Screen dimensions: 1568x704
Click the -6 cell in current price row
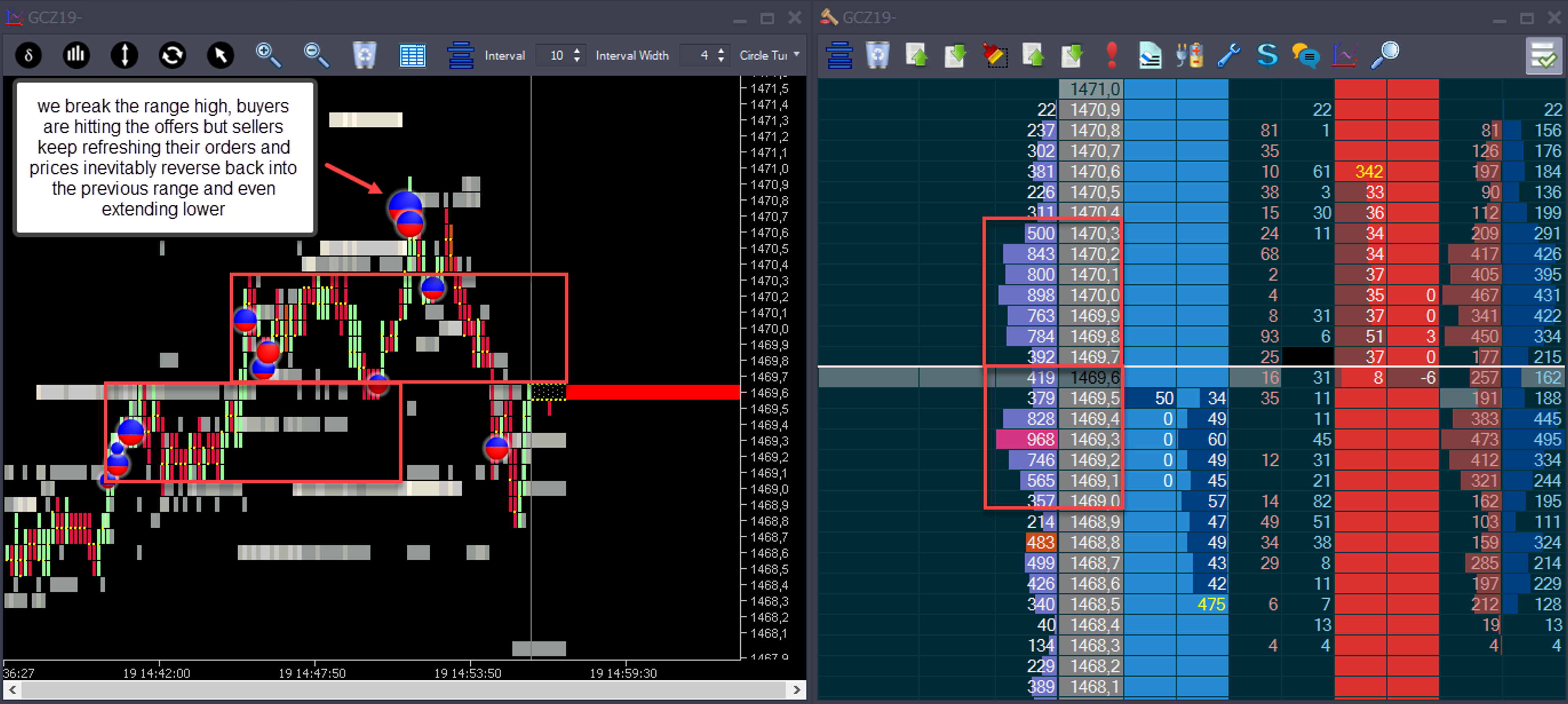1413,378
